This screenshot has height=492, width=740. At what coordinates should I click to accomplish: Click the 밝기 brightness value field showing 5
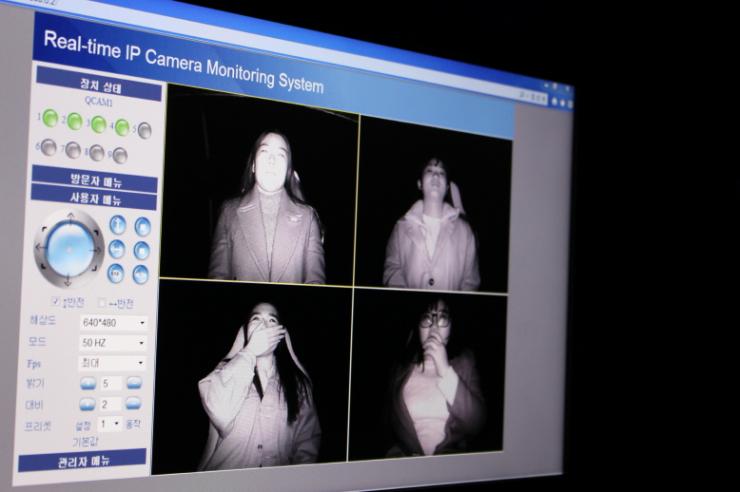coord(111,384)
